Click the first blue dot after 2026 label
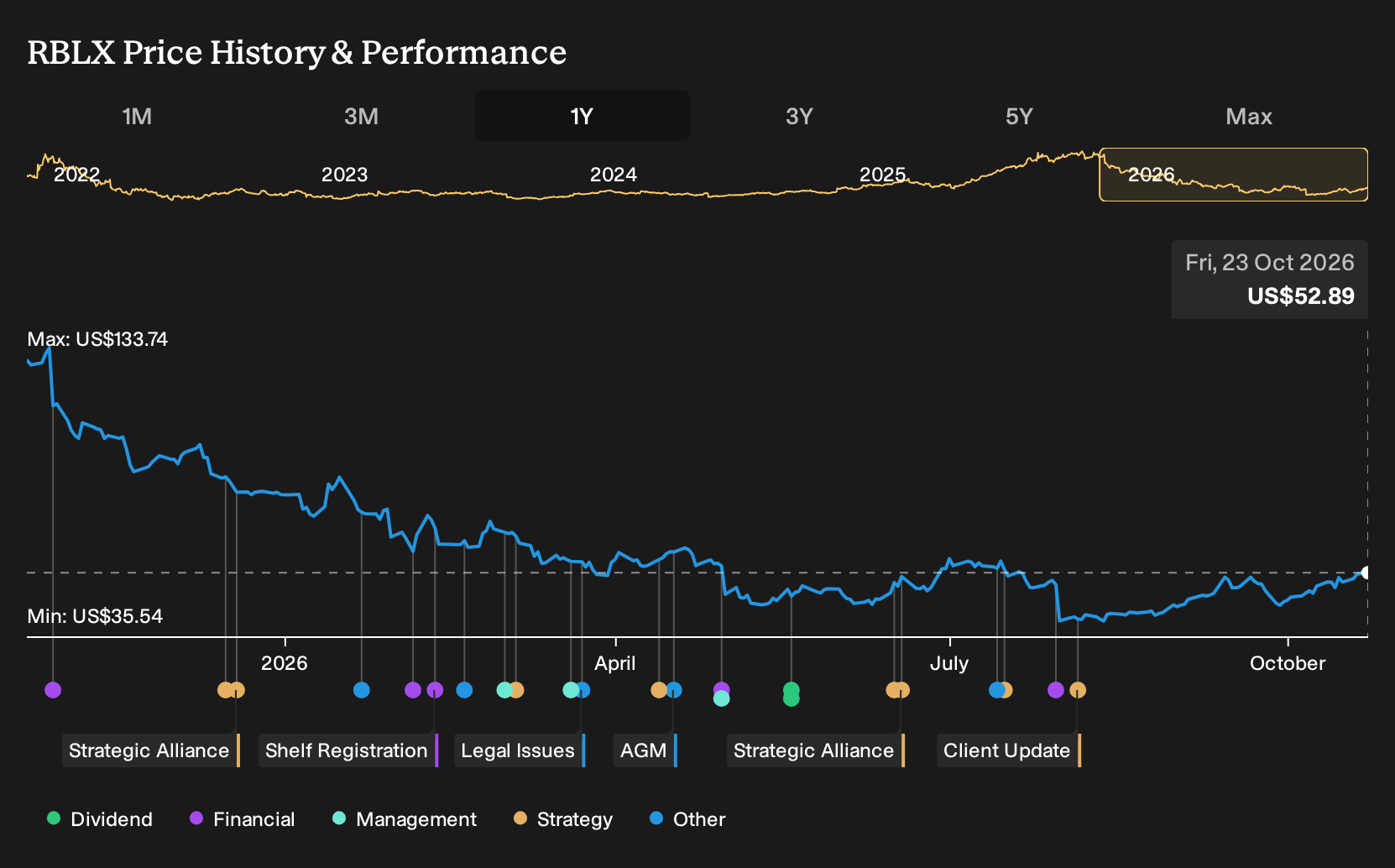Viewport: 1395px width, 868px height. pos(362,690)
